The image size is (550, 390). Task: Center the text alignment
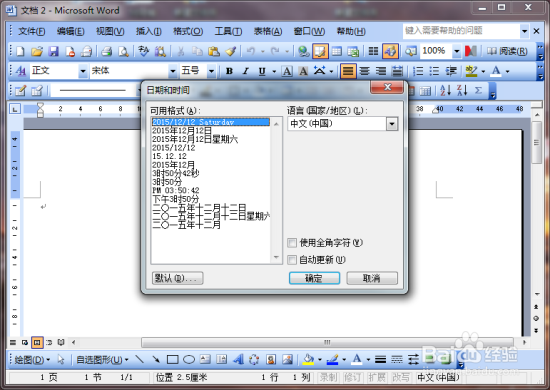[365, 71]
